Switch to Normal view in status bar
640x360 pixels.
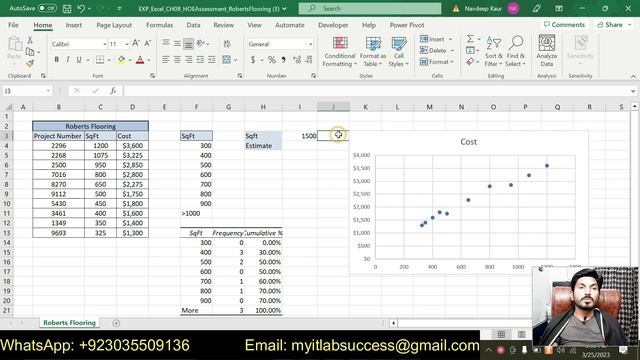pyautogui.click(x=501, y=334)
